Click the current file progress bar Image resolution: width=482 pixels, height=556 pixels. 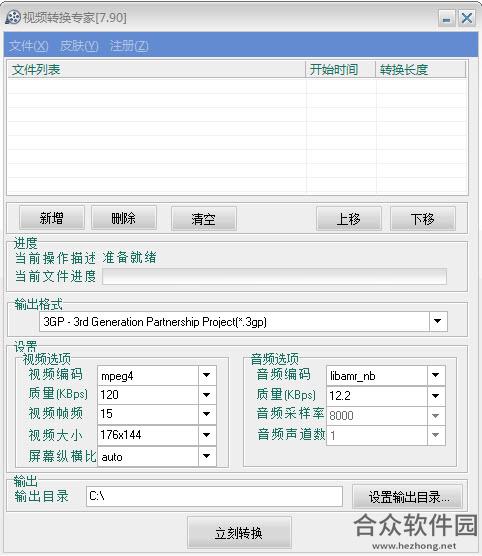[x=275, y=277]
